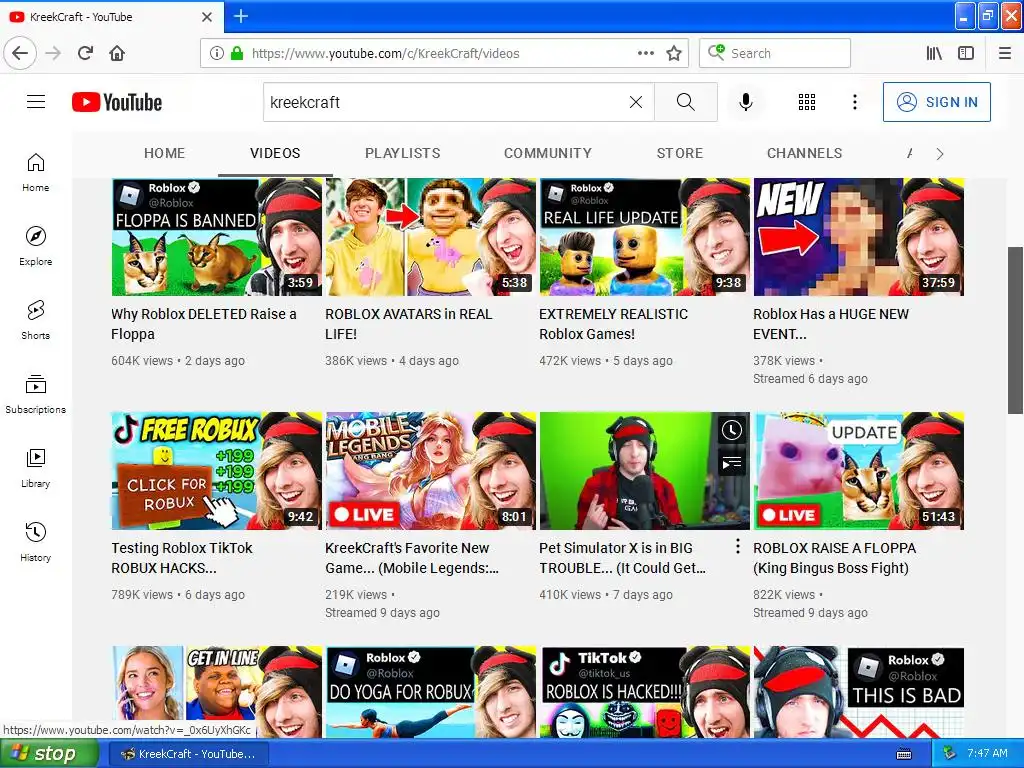
Task: Clear the kreekcraft search text
Action: click(635, 102)
